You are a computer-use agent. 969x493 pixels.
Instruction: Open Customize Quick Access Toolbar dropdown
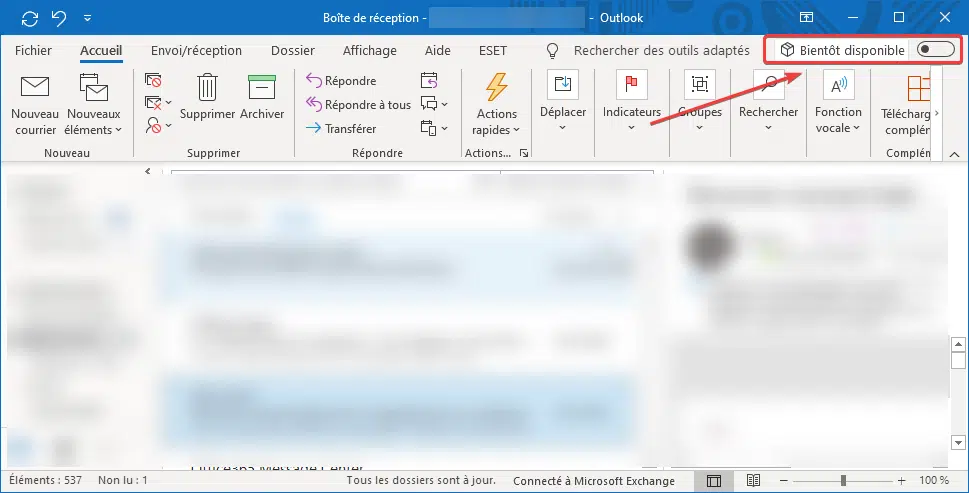[87, 18]
